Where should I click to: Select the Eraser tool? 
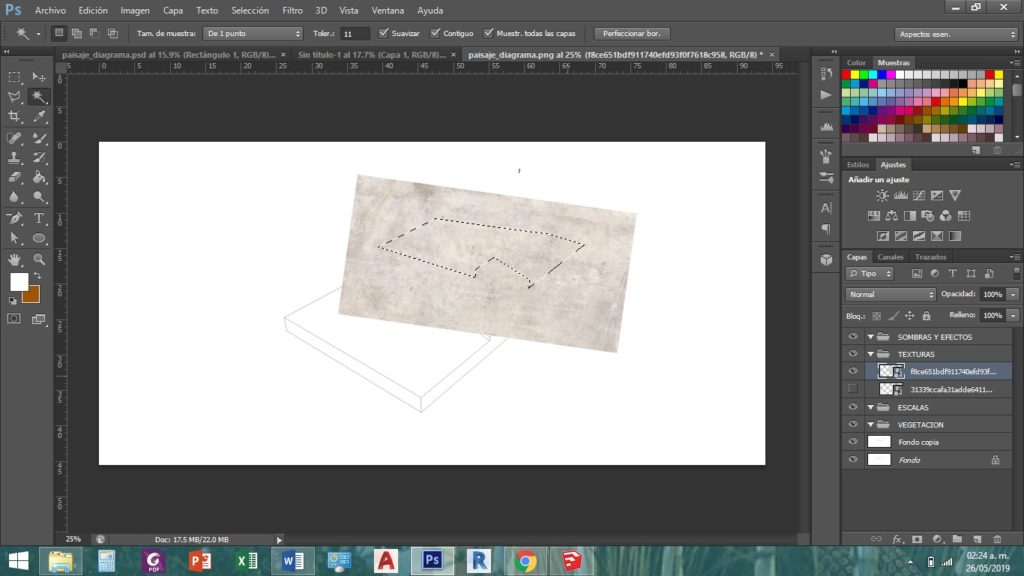[14, 177]
